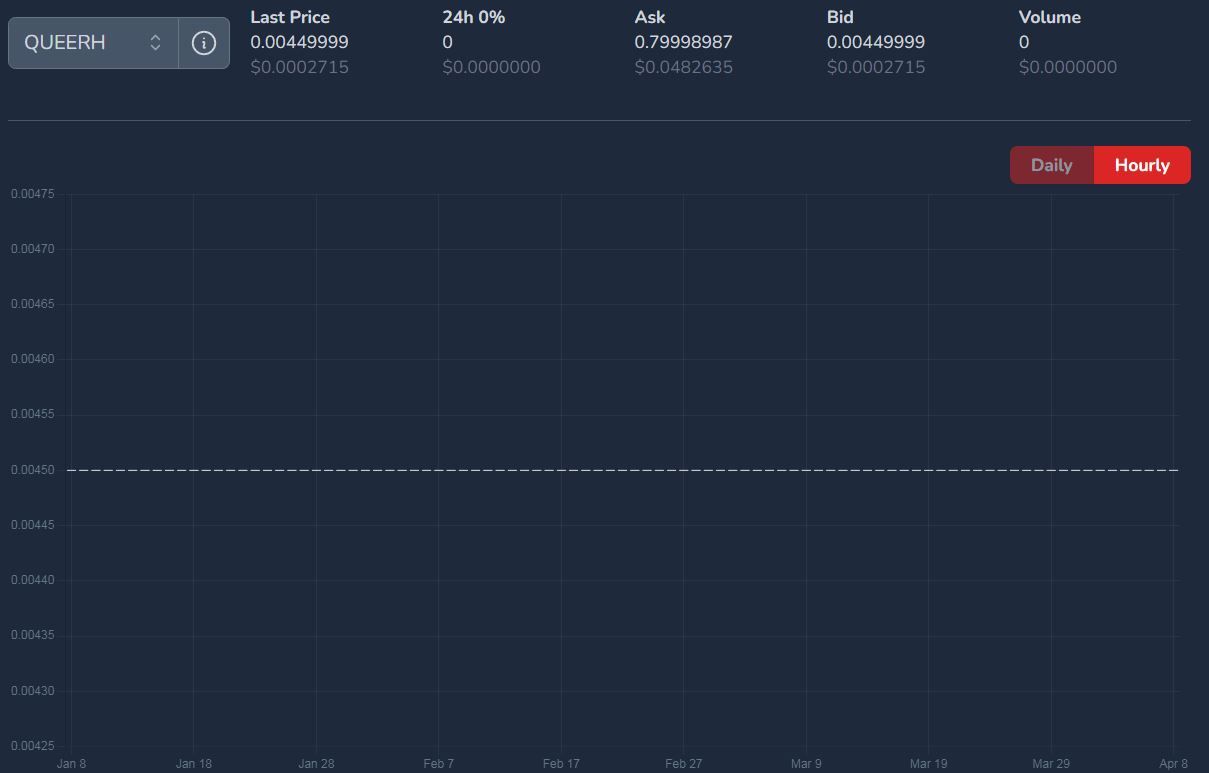This screenshot has height=773, width=1209.
Task: Click the Volume heading
Action: tap(1049, 17)
